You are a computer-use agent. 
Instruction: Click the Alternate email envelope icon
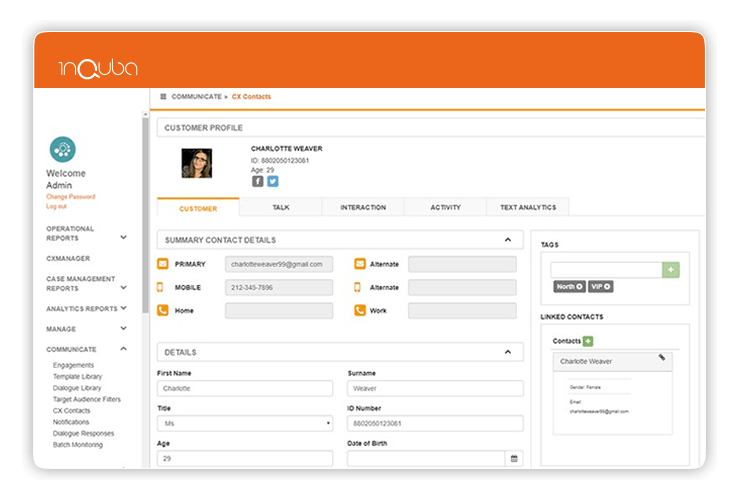click(x=360, y=264)
